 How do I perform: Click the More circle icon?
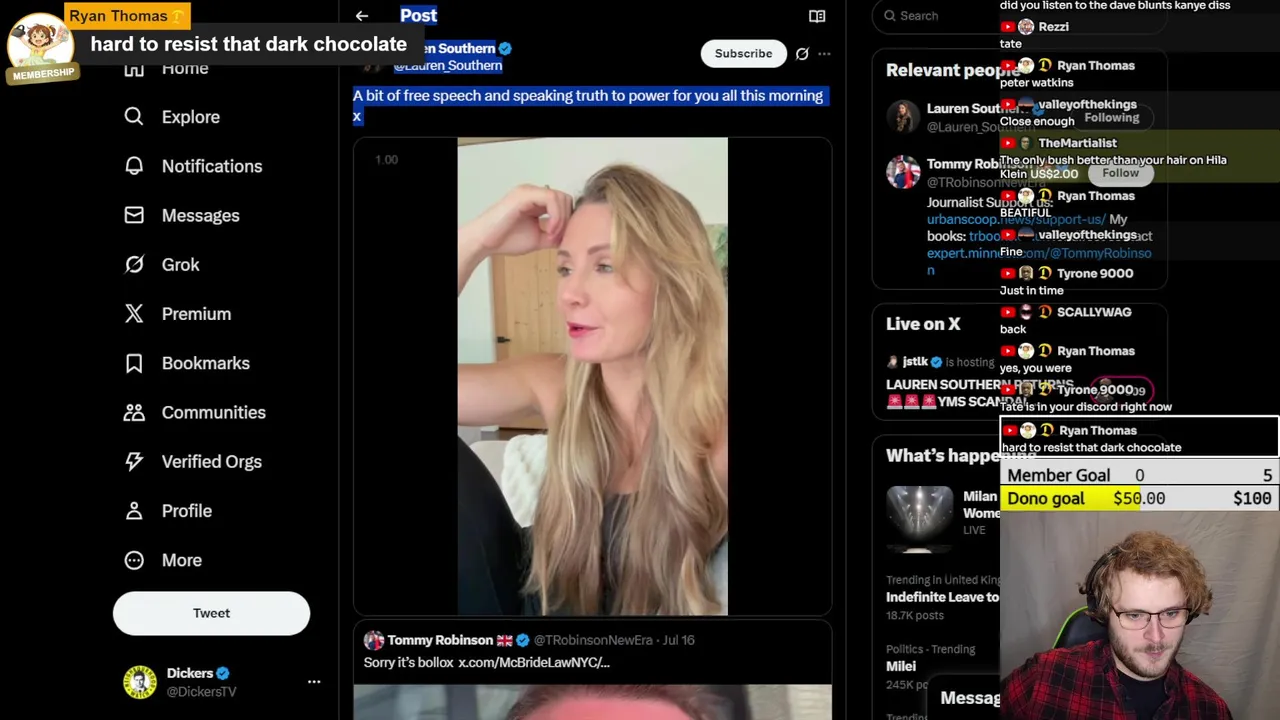[x=134, y=560]
